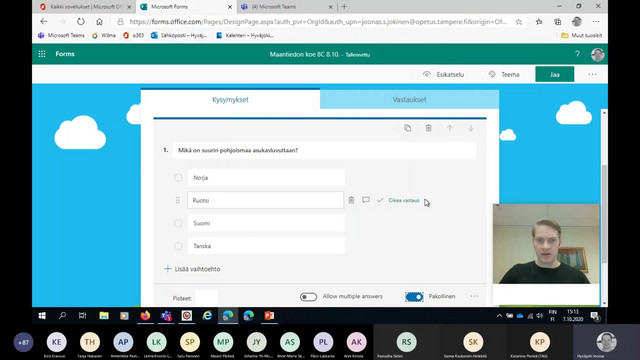This screenshot has width=640, height=360.
Task: Click the question title text field
Action: pos(324,150)
